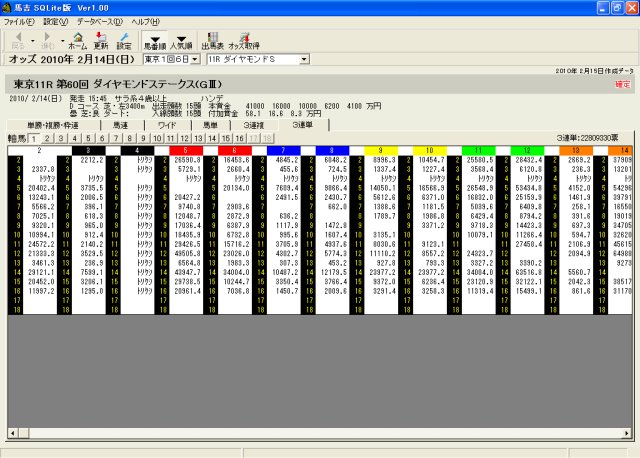640x458 pixels.
Task: Open the Back history dropdown arrow
Action: [33, 41]
